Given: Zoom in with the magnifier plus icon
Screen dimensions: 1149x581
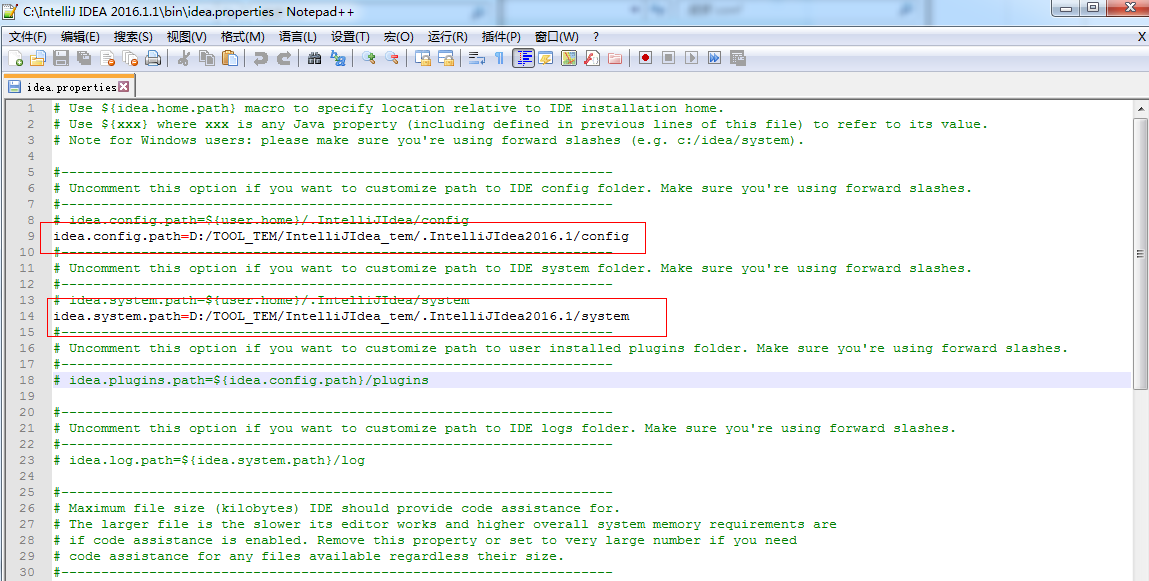Looking at the screenshot, I should 369,59.
